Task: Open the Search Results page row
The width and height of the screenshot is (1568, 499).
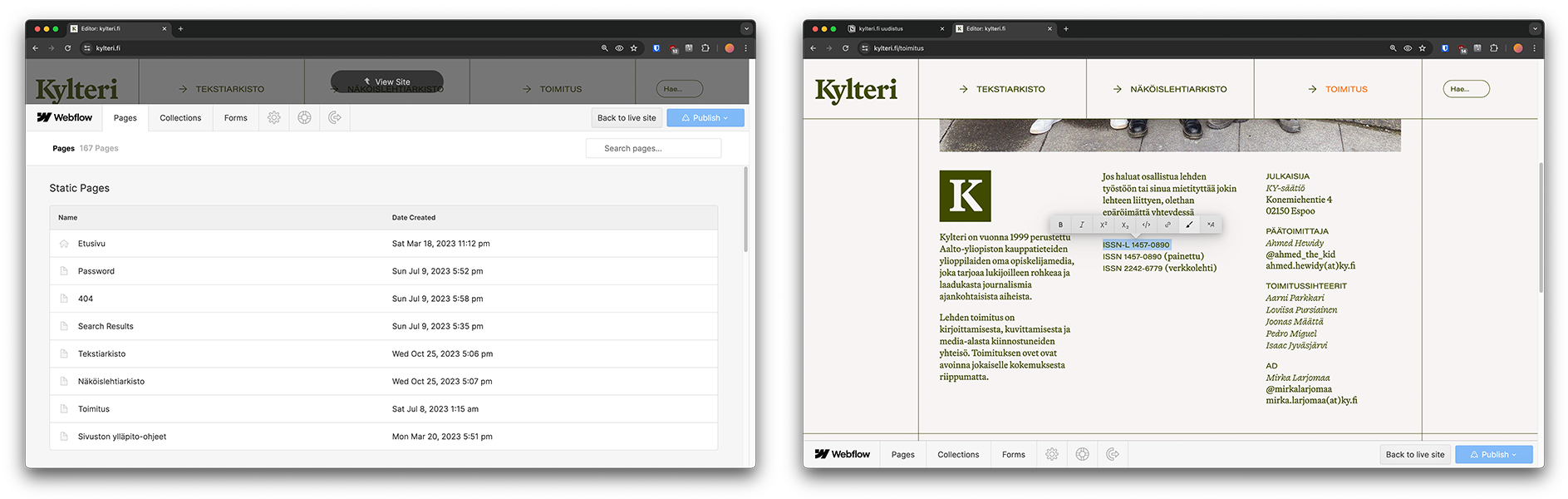Action: click(384, 326)
